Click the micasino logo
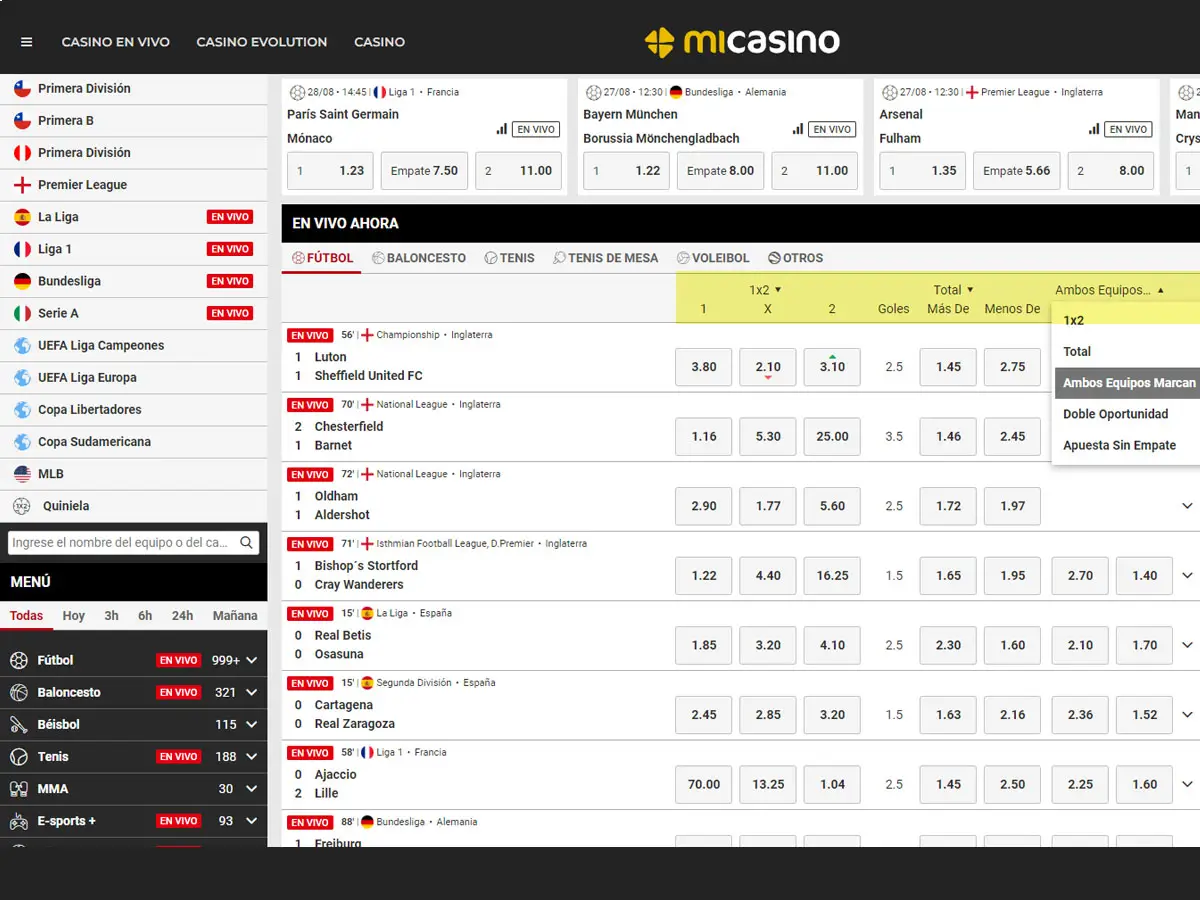 pyautogui.click(x=742, y=42)
